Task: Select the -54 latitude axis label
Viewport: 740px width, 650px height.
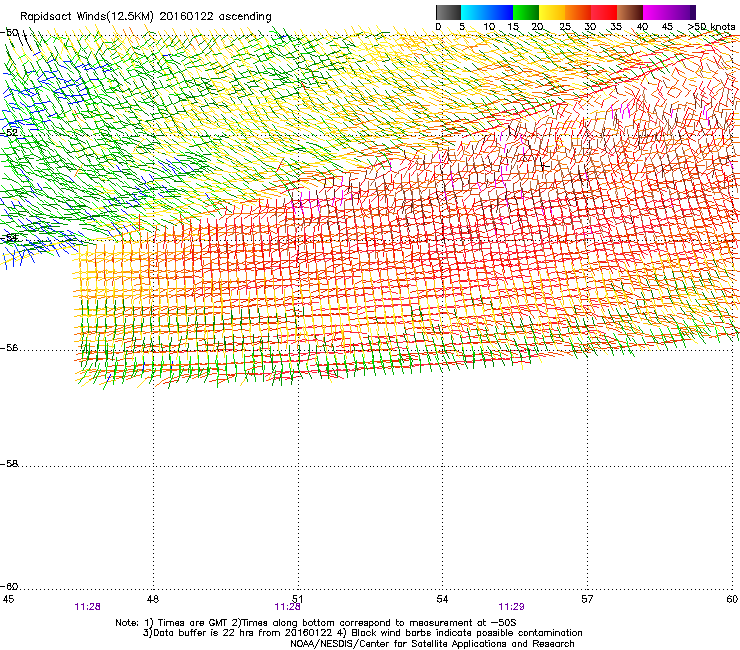Action: tap(9, 237)
